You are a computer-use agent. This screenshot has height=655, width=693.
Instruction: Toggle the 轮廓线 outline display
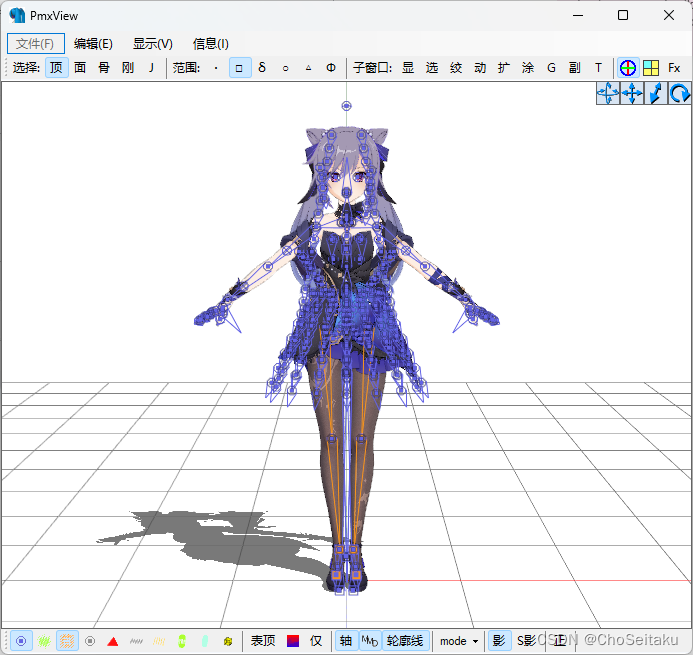[405, 641]
